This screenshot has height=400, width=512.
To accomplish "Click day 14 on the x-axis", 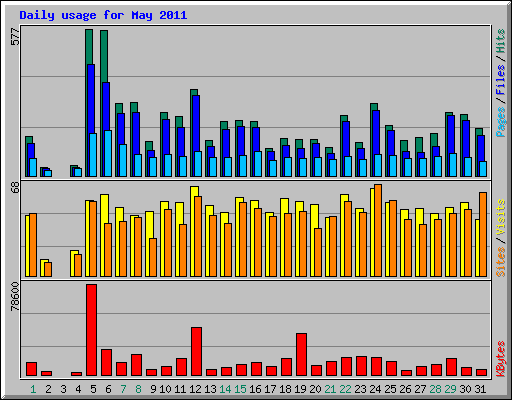I will pyautogui.click(x=225, y=389).
